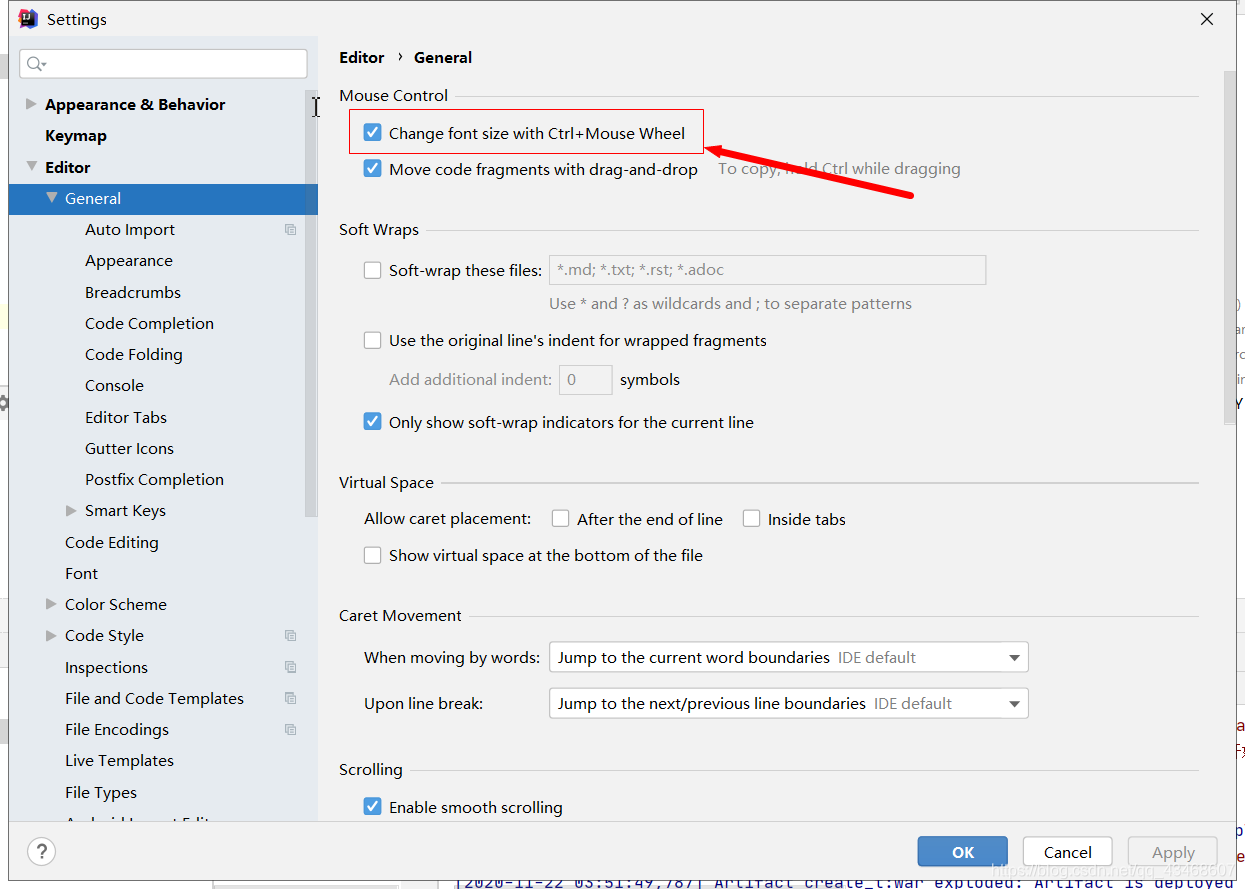The width and height of the screenshot is (1245, 889).
Task: Open File Types settings
Action: [x=101, y=792]
